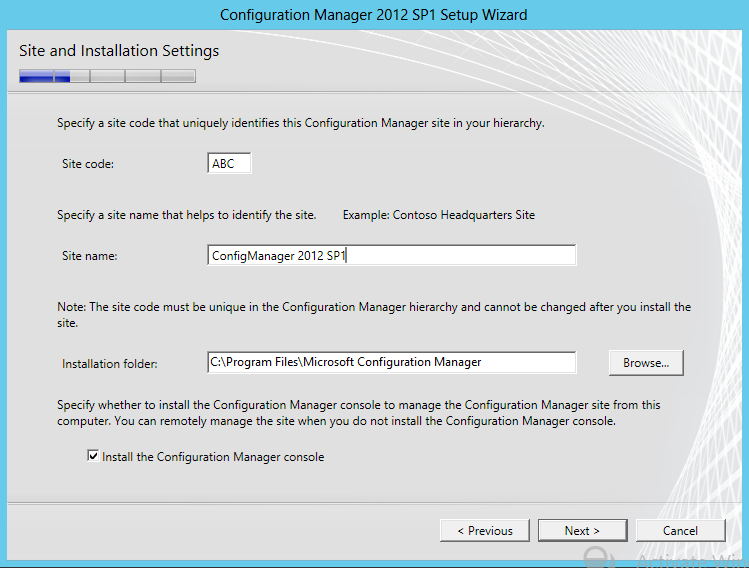Toggle Install the Configuration Manager console checkbox

pos(93,456)
